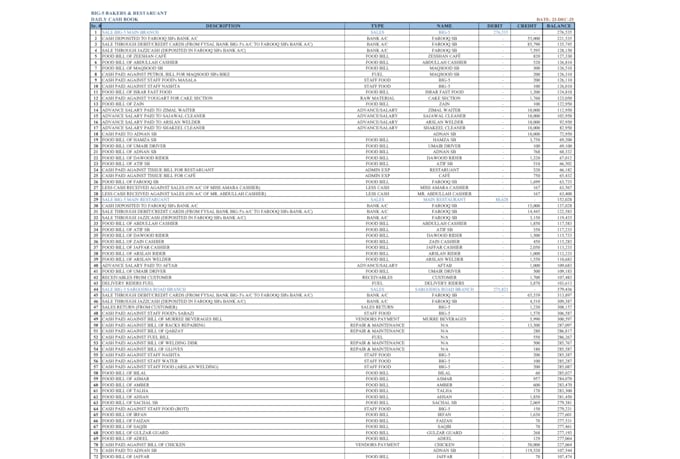This screenshot has width=680, height=459.
Task: Select description 'SALES RETURN (FROM CUSTOMER)'
Action: pos(139,307)
